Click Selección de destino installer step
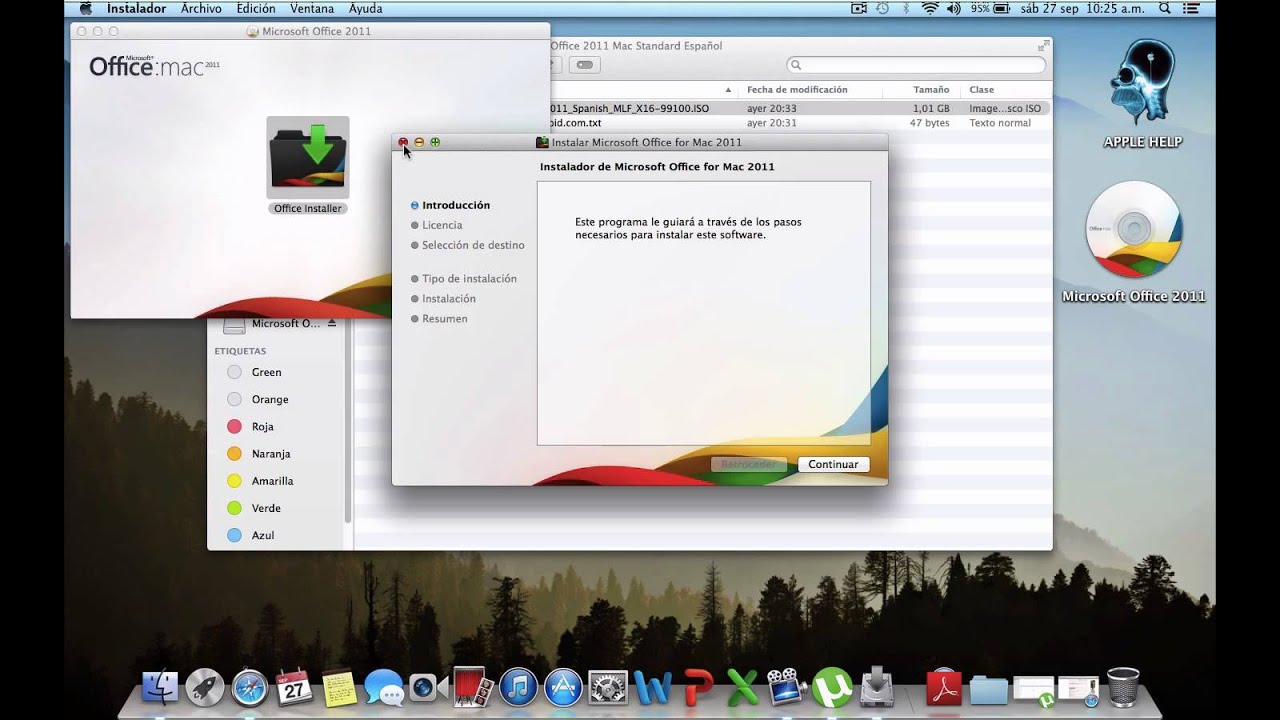 473,245
